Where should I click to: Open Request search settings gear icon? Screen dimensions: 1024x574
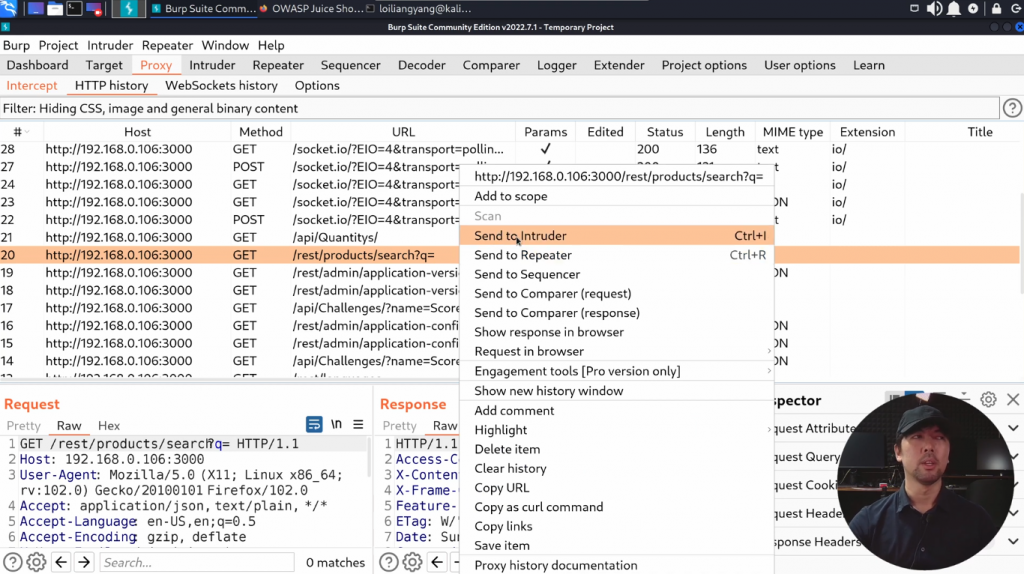(36, 562)
